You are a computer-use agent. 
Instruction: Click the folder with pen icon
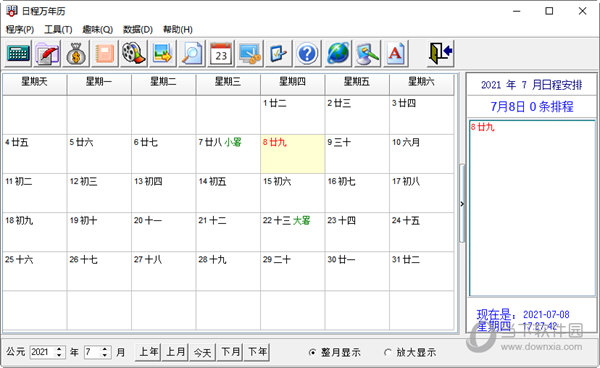click(x=47, y=54)
